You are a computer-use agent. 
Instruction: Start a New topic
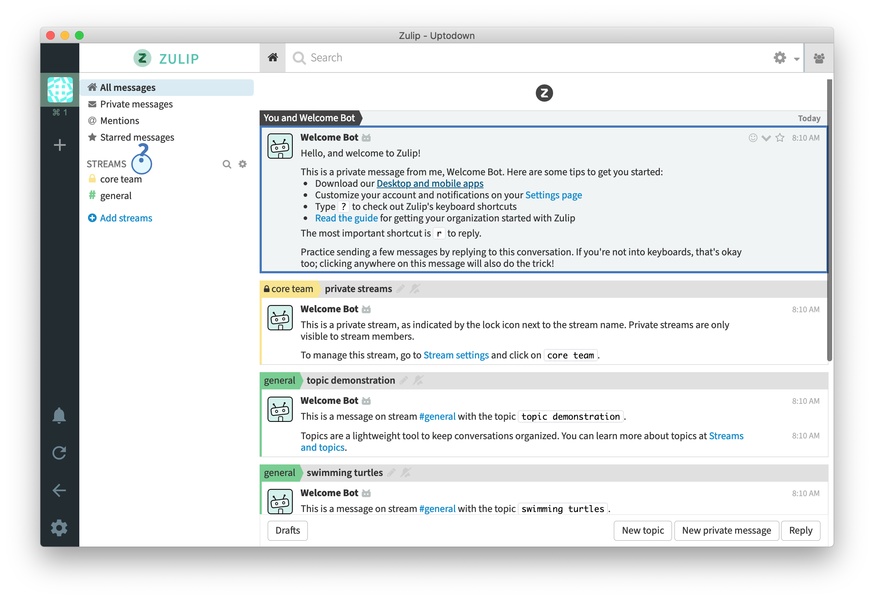click(x=643, y=530)
